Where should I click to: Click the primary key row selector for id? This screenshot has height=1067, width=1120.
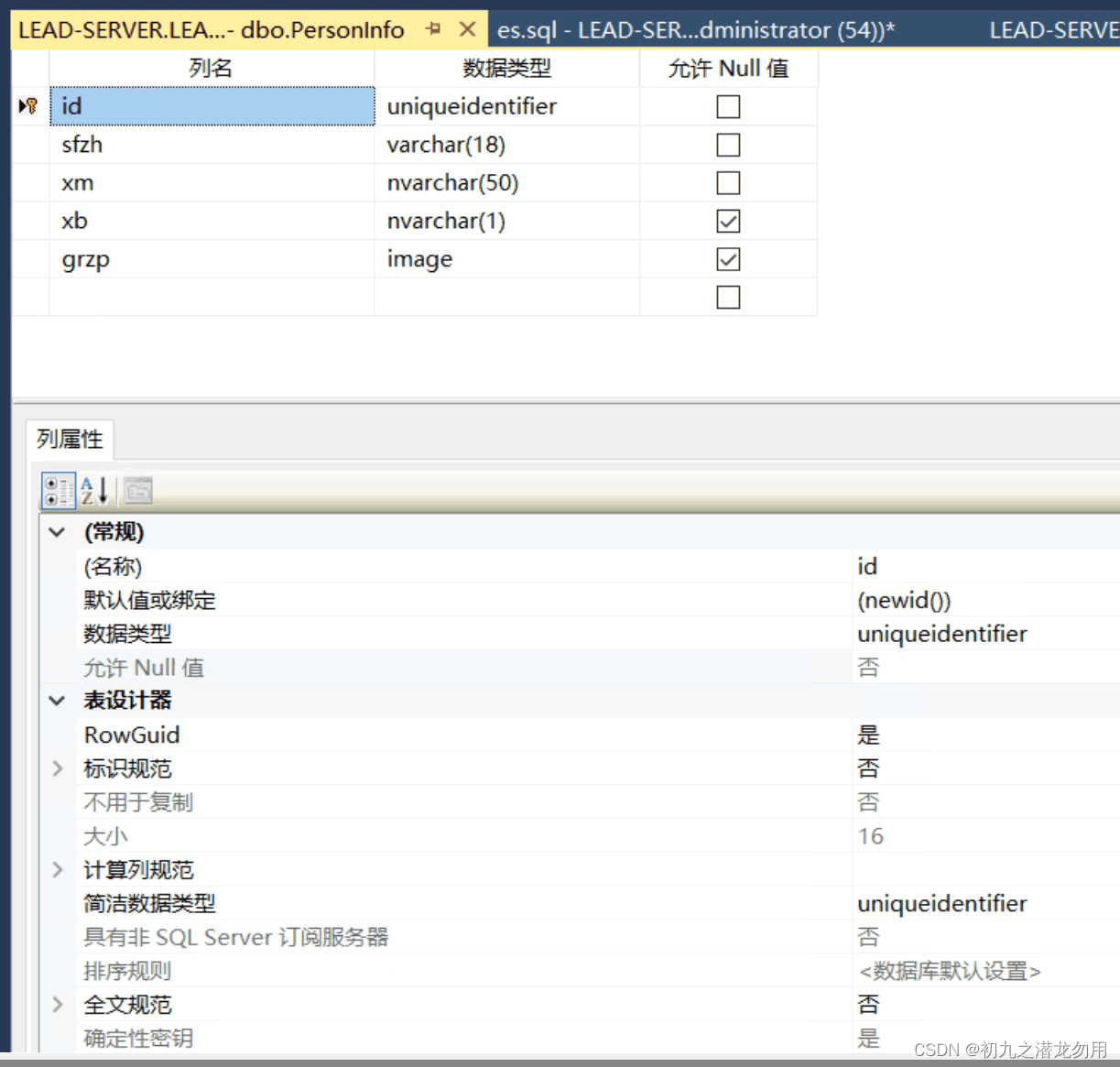click(29, 106)
